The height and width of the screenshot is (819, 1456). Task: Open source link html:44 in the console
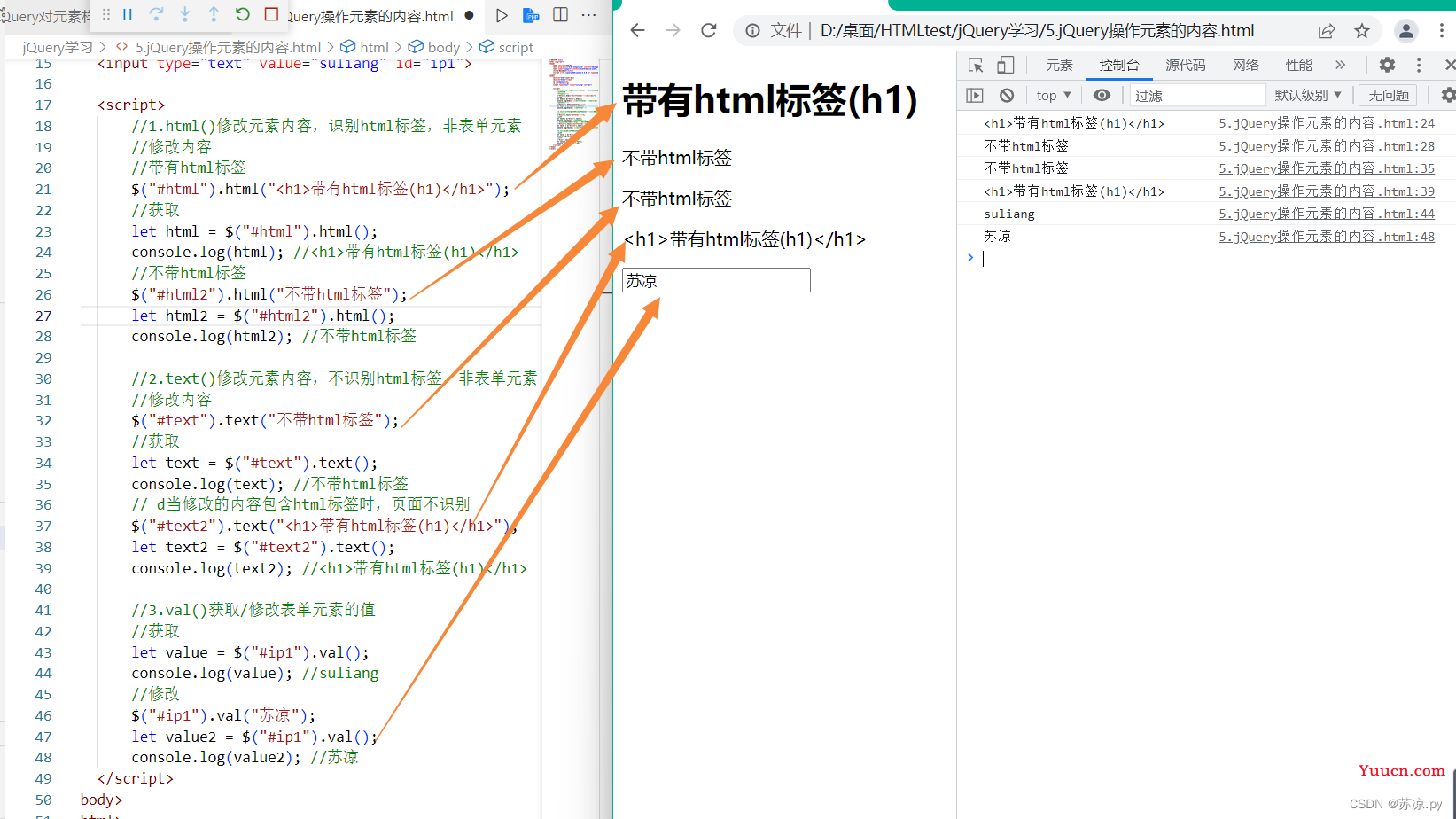point(1327,214)
